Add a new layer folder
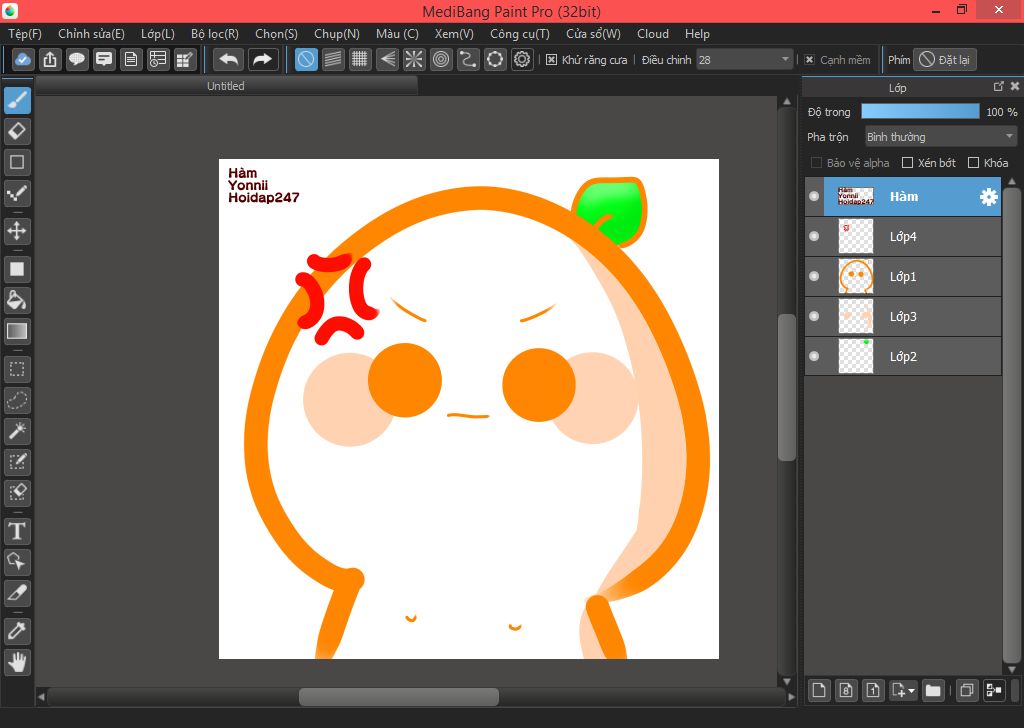1024x728 pixels. coord(933,690)
